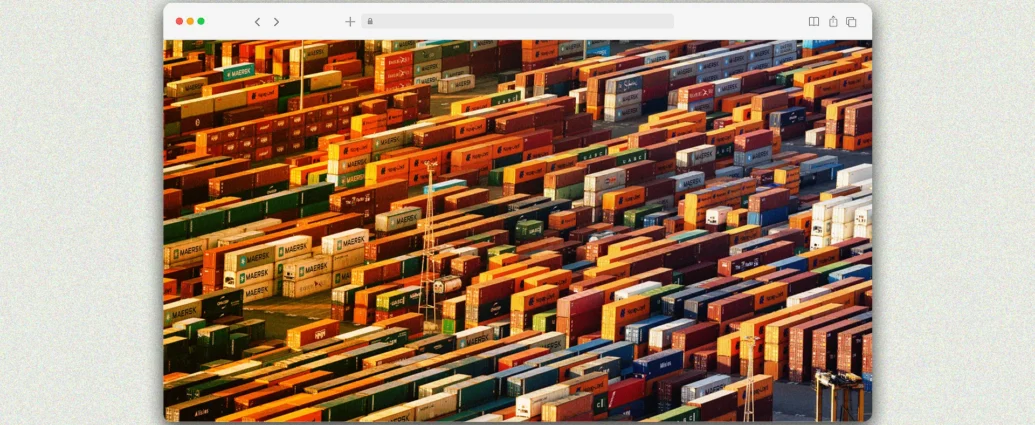
Task: Open the bookmarks book icon
Action: [813, 21]
